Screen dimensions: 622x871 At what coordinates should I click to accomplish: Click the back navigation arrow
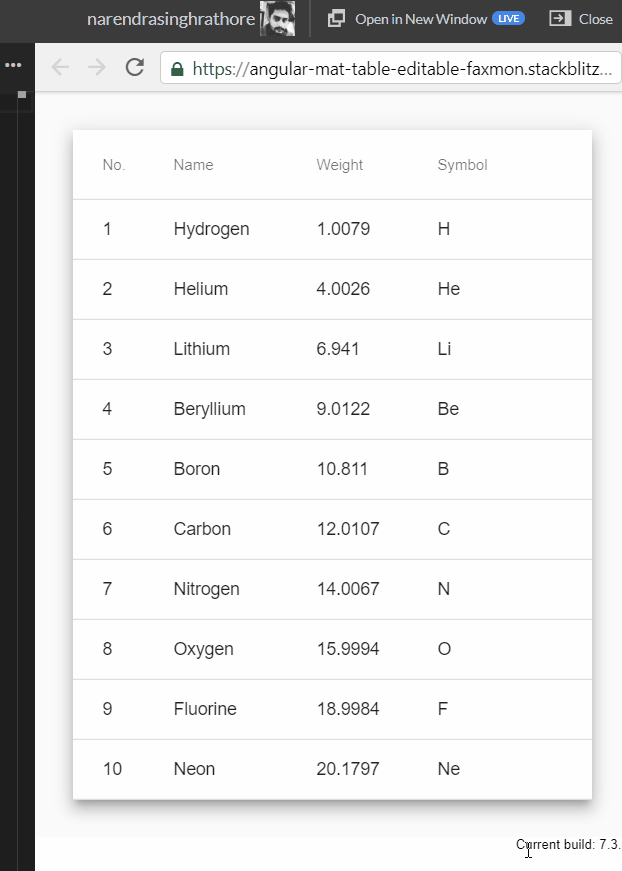coord(60,67)
